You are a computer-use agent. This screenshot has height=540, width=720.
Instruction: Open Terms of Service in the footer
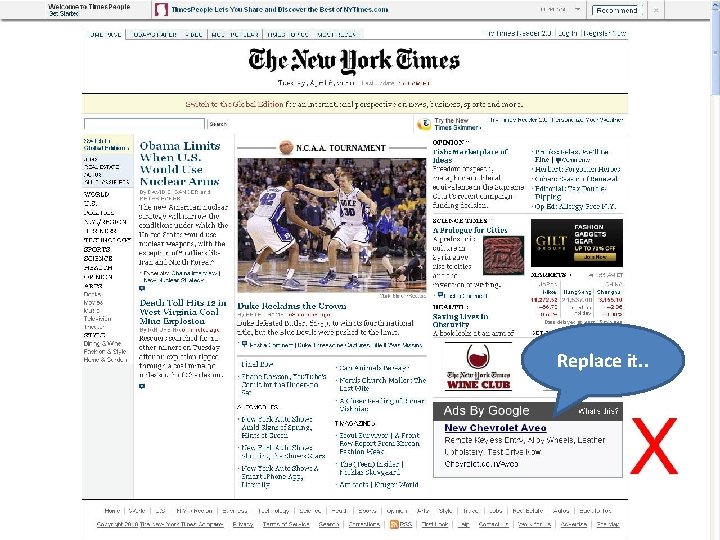click(x=286, y=524)
